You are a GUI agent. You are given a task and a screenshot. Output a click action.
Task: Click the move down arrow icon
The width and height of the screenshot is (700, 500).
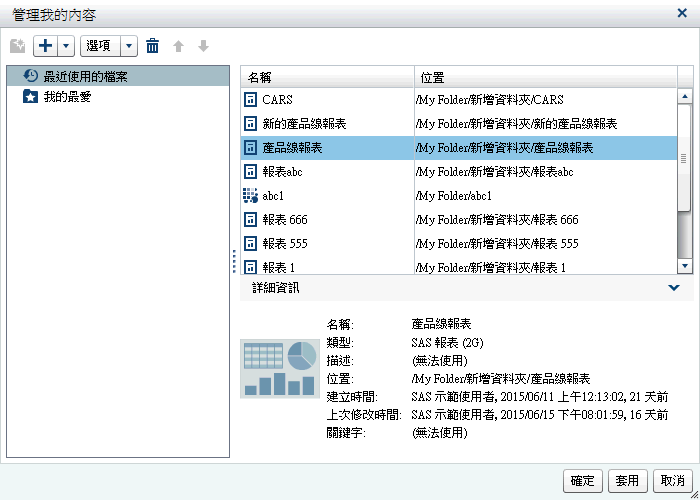click(203, 46)
